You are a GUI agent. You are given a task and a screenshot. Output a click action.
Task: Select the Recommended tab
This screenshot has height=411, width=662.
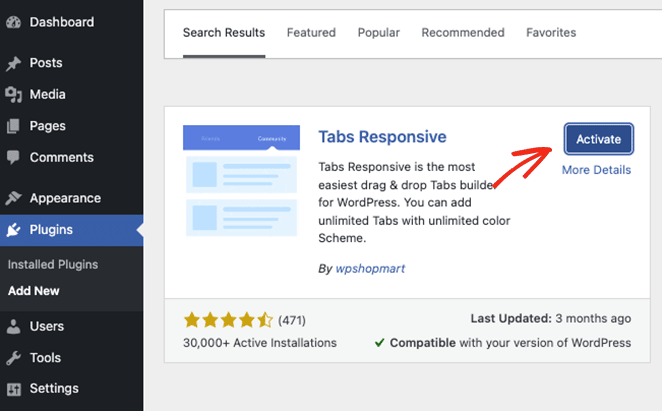click(x=462, y=33)
